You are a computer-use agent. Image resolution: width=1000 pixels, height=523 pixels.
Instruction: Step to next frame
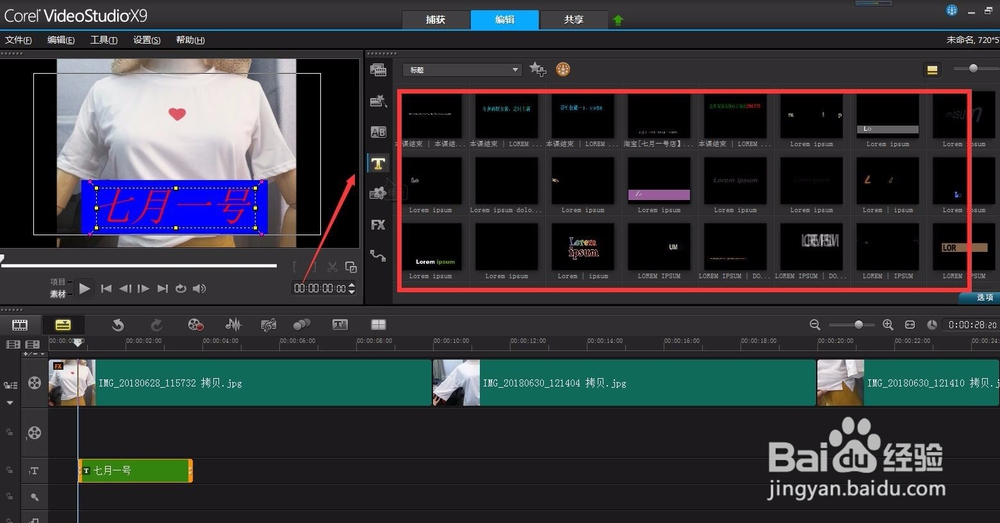pos(143,289)
